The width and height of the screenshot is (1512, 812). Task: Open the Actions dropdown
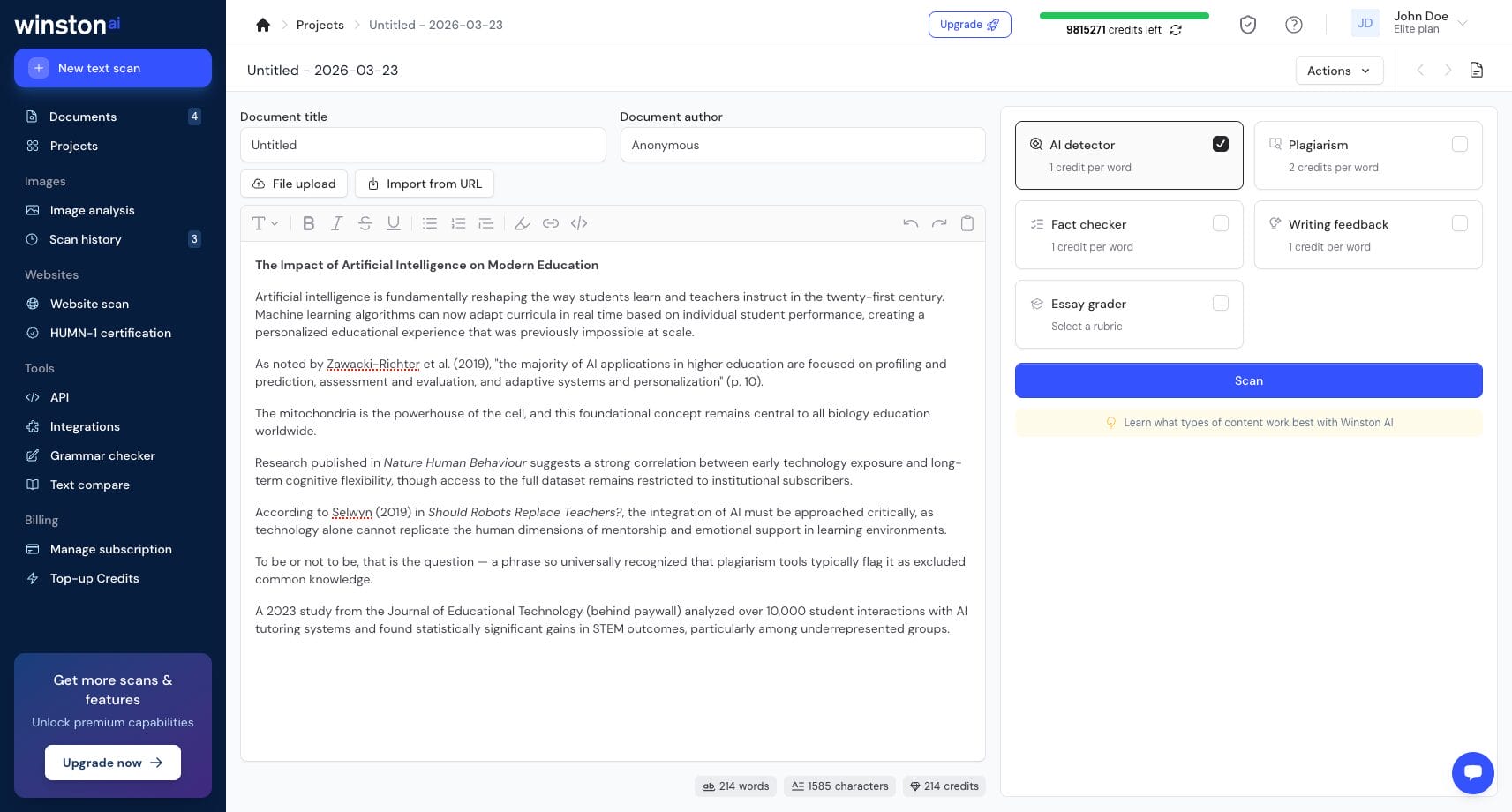point(1339,71)
